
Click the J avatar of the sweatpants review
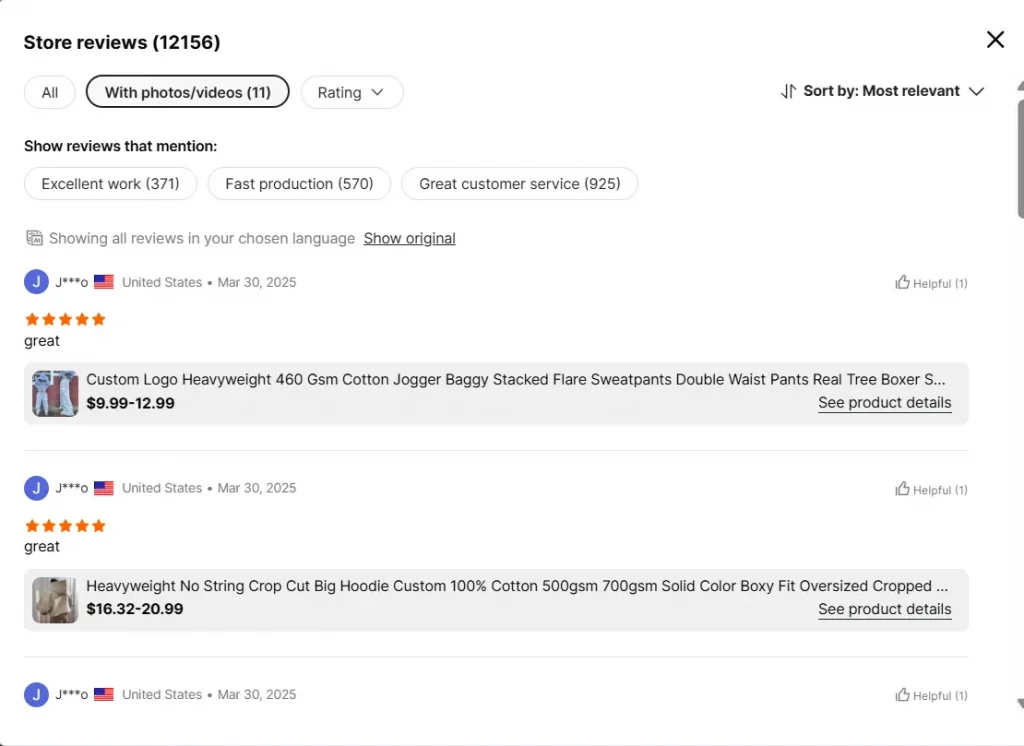37,282
